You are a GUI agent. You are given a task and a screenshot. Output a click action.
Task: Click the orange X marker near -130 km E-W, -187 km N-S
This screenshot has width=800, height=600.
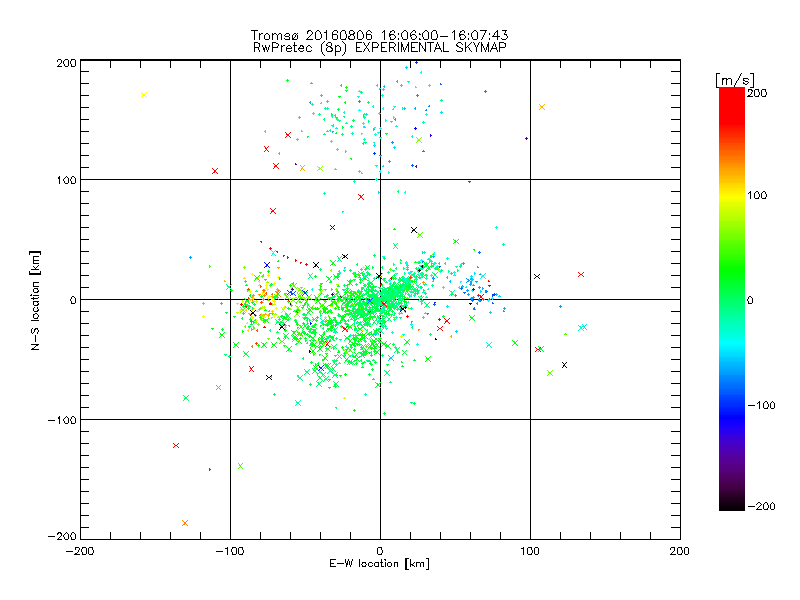point(185,523)
